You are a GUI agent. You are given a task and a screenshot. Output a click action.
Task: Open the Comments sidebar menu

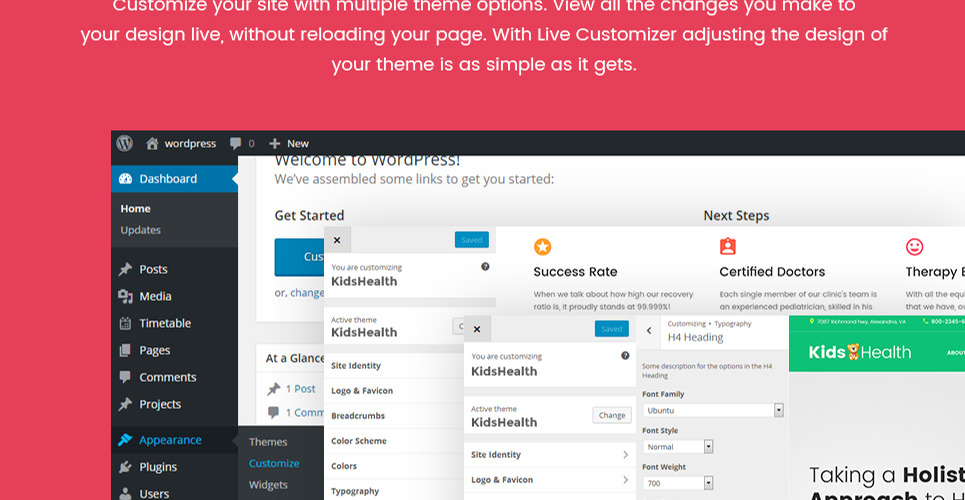(x=174, y=377)
